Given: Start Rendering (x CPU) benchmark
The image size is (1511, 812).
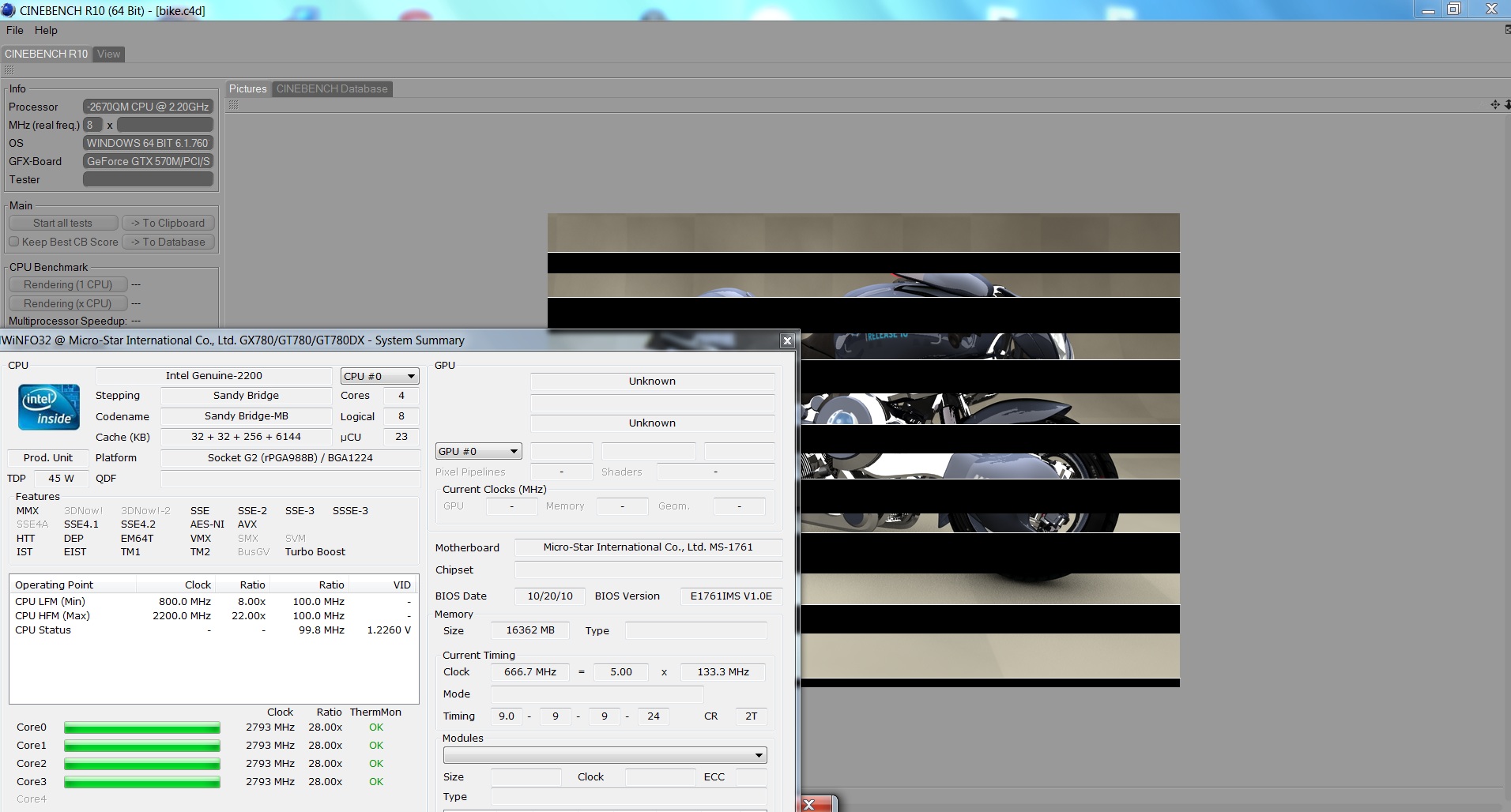Looking at the screenshot, I should click(68, 303).
